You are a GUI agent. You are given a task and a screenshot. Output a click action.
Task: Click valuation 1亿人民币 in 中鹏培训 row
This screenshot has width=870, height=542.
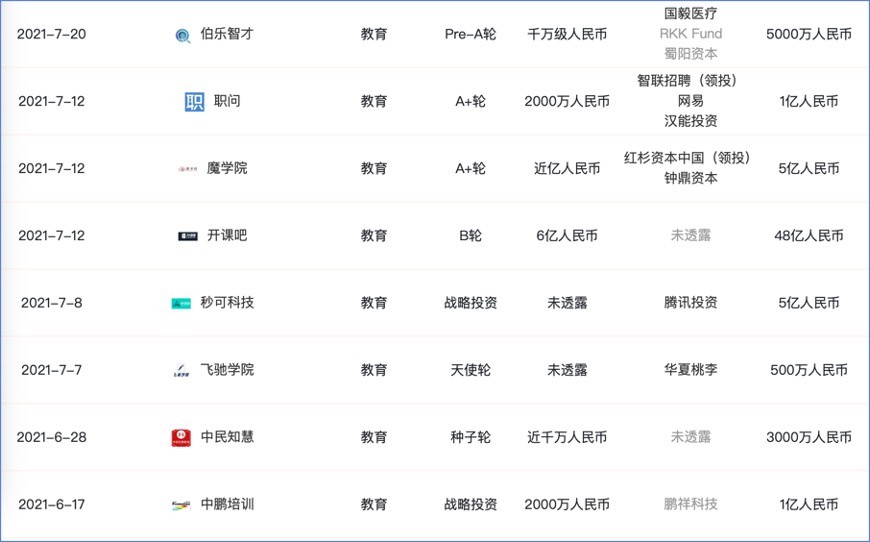[x=809, y=504]
